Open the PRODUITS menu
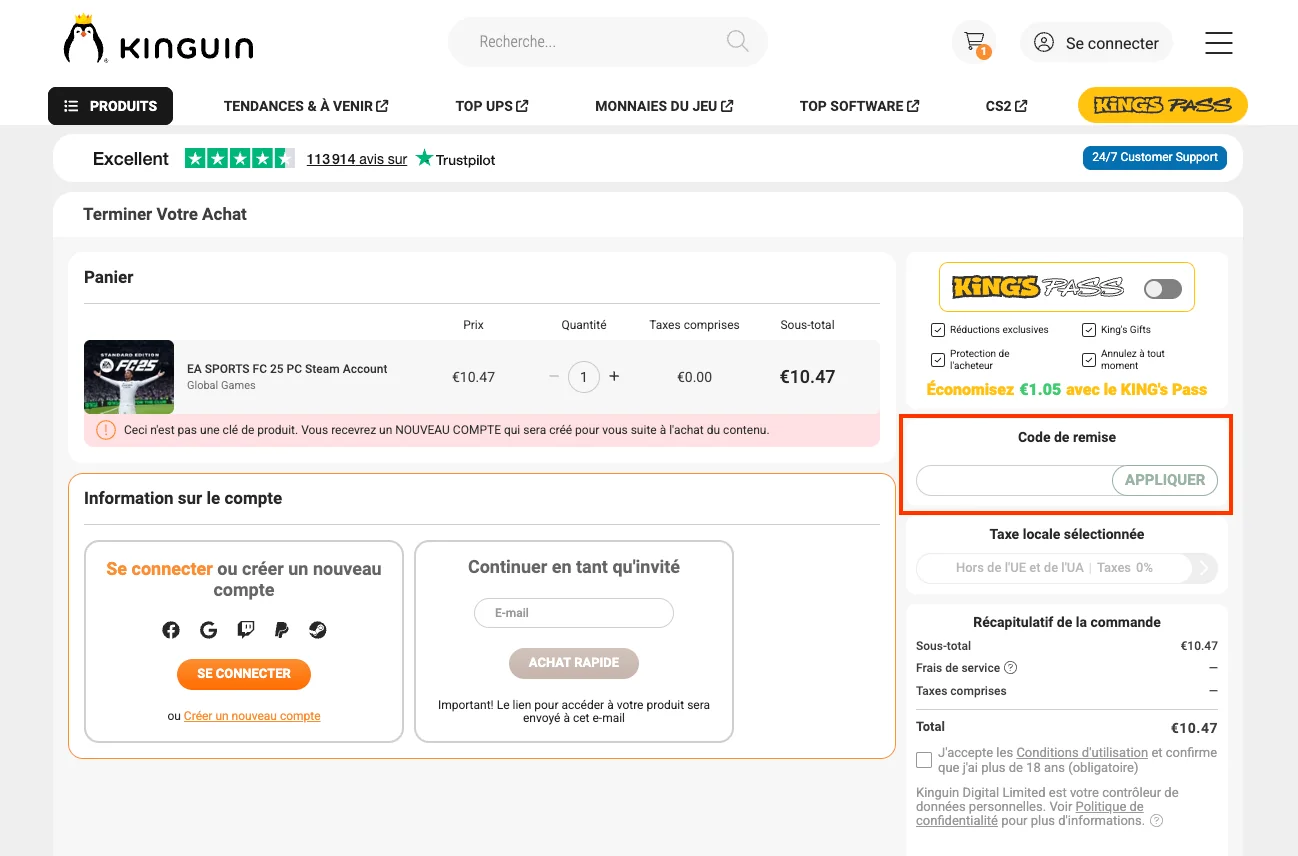This screenshot has width=1298, height=856. (110, 106)
